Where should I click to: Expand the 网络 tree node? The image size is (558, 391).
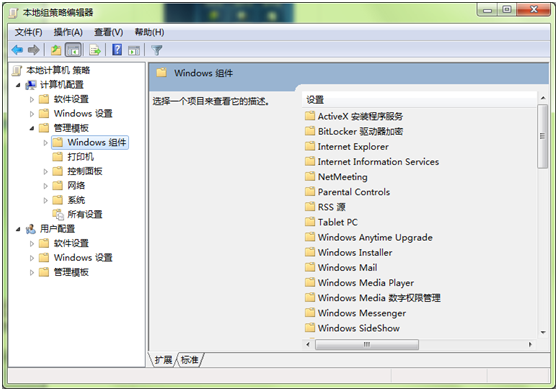(x=45, y=186)
